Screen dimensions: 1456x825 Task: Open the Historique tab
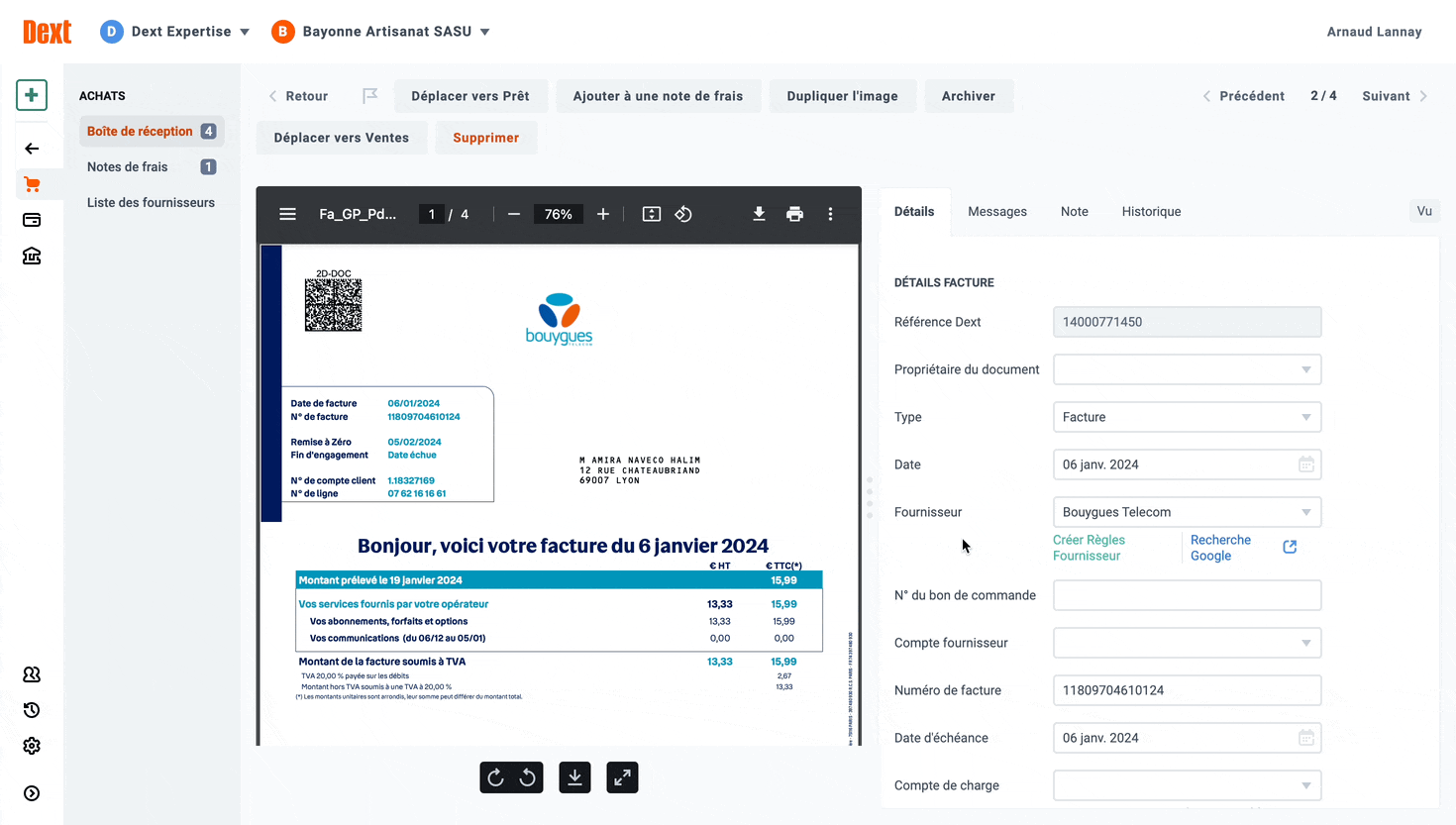(x=1151, y=212)
